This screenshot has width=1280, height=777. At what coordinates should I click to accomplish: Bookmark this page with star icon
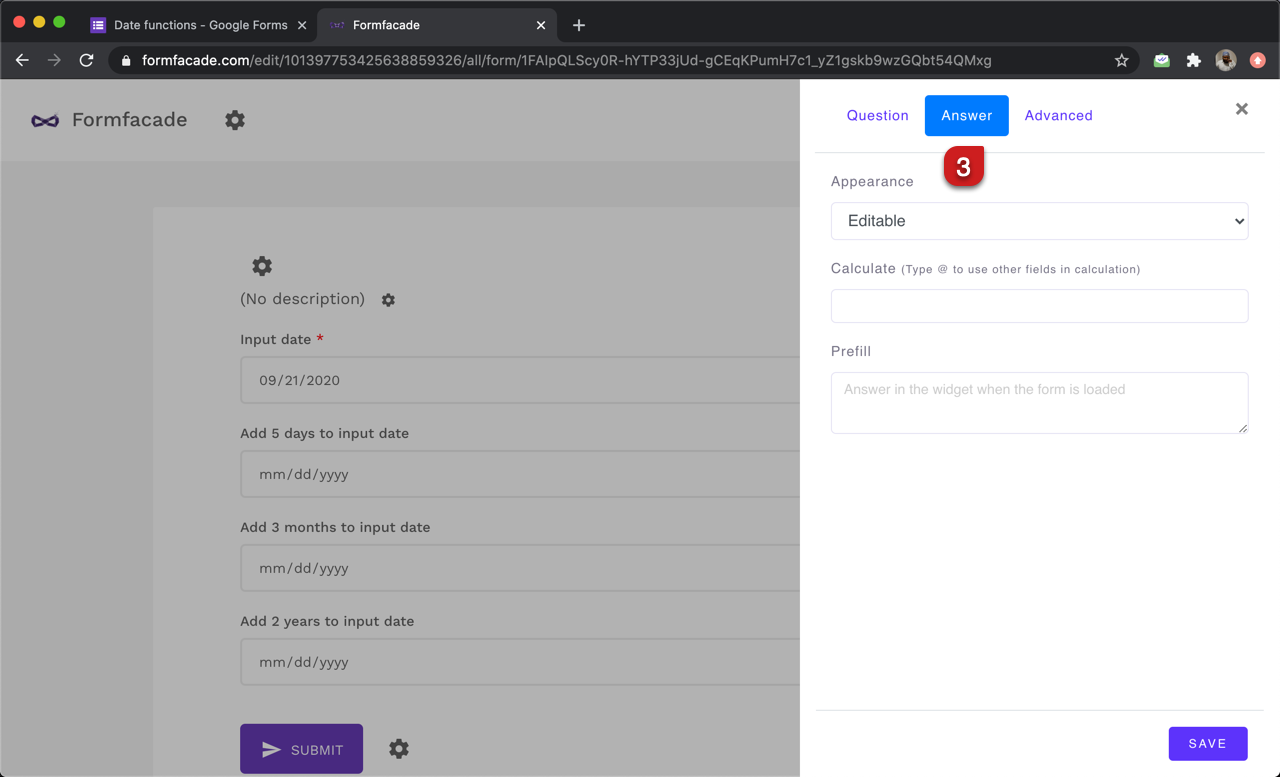click(1122, 60)
